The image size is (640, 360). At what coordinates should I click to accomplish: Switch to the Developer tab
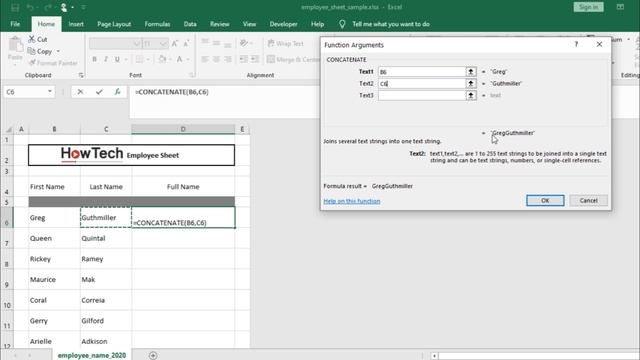pyautogui.click(x=283, y=24)
